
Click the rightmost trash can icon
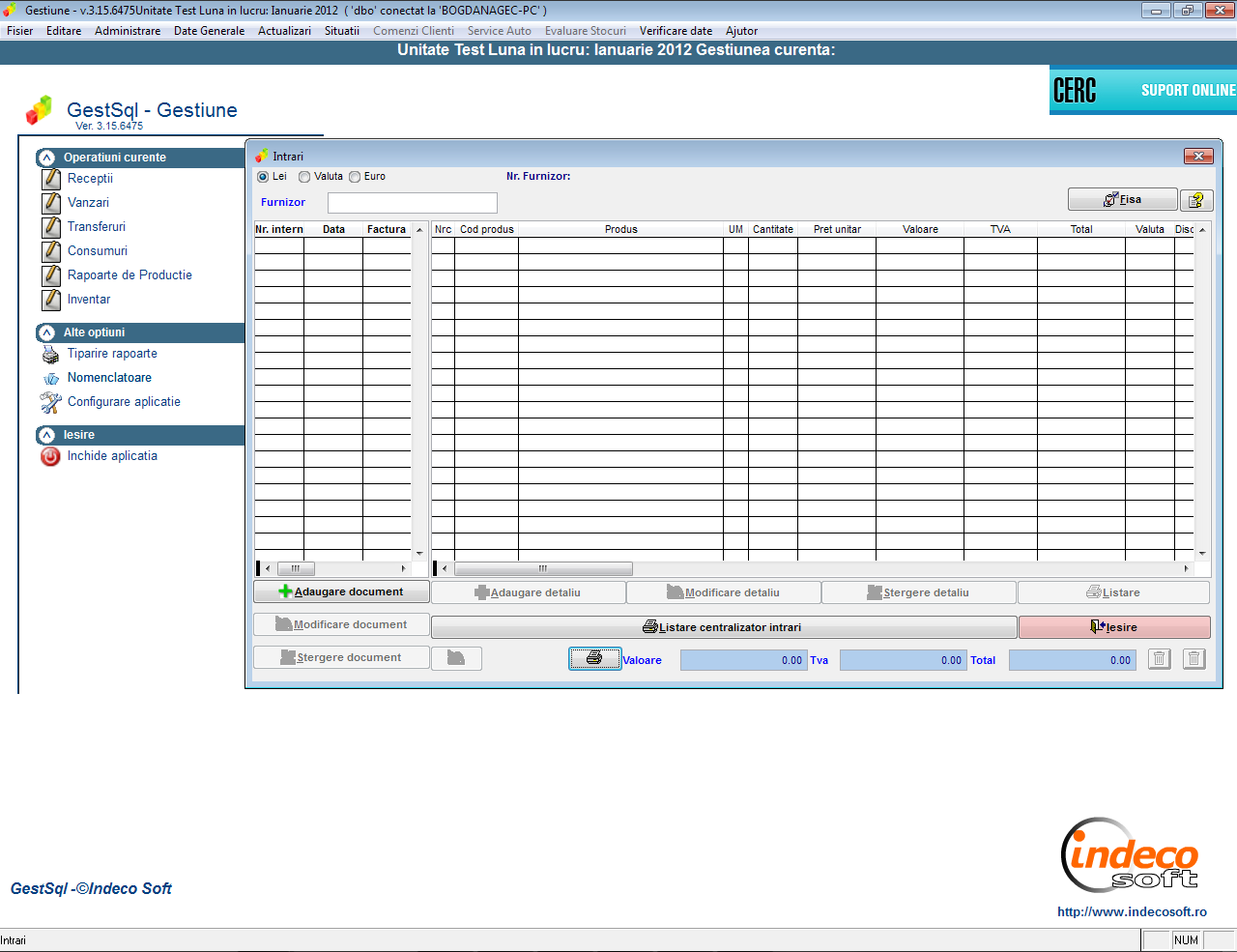click(x=1194, y=659)
